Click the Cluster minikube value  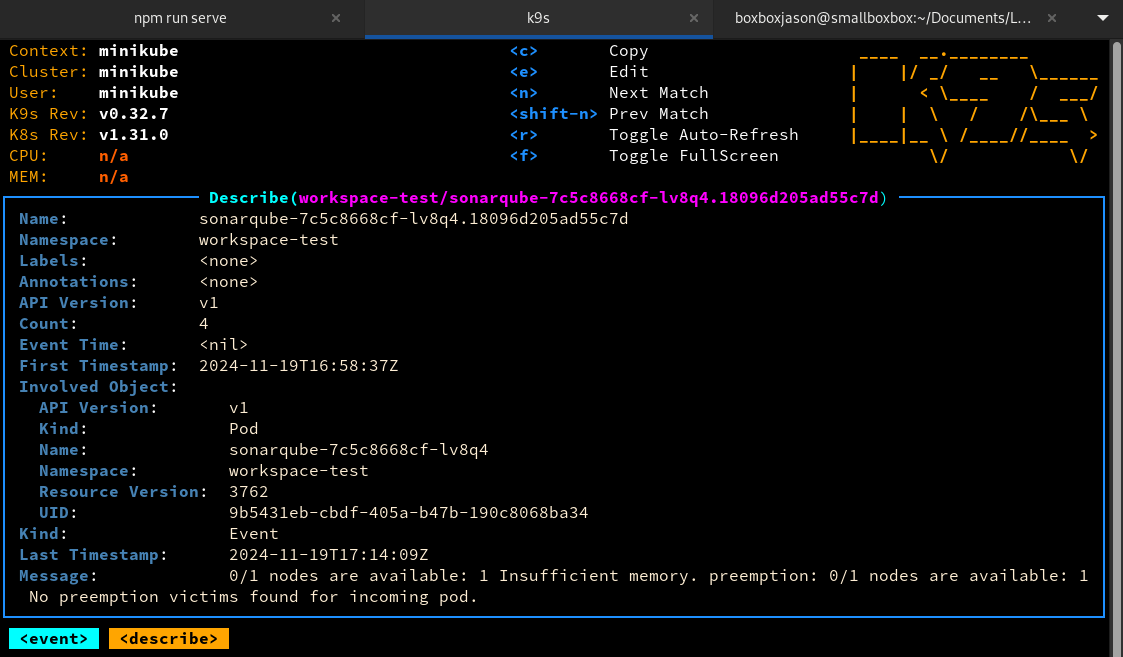click(x=138, y=72)
